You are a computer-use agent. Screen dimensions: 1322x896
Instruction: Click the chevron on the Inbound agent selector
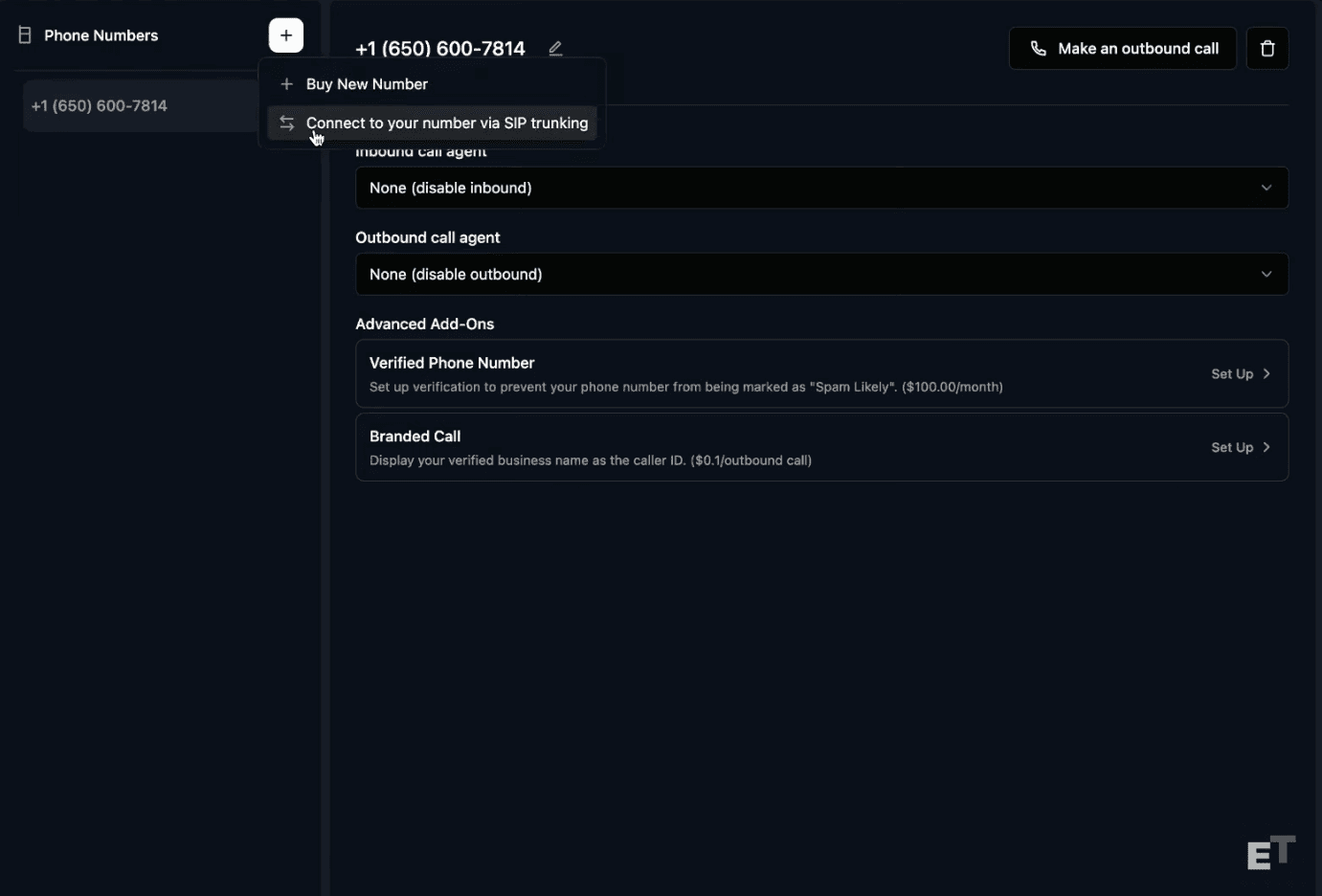(x=1266, y=188)
